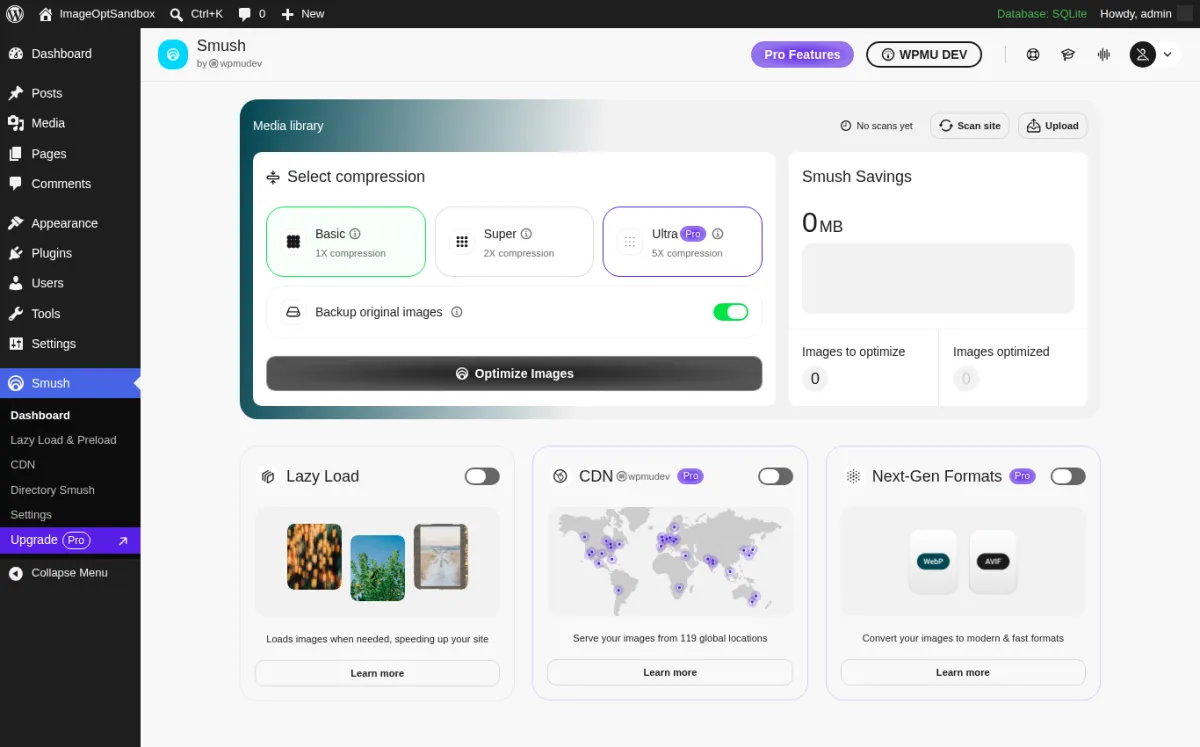The image size is (1200, 747).
Task: Click the Backup drive icon
Action: (x=293, y=312)
